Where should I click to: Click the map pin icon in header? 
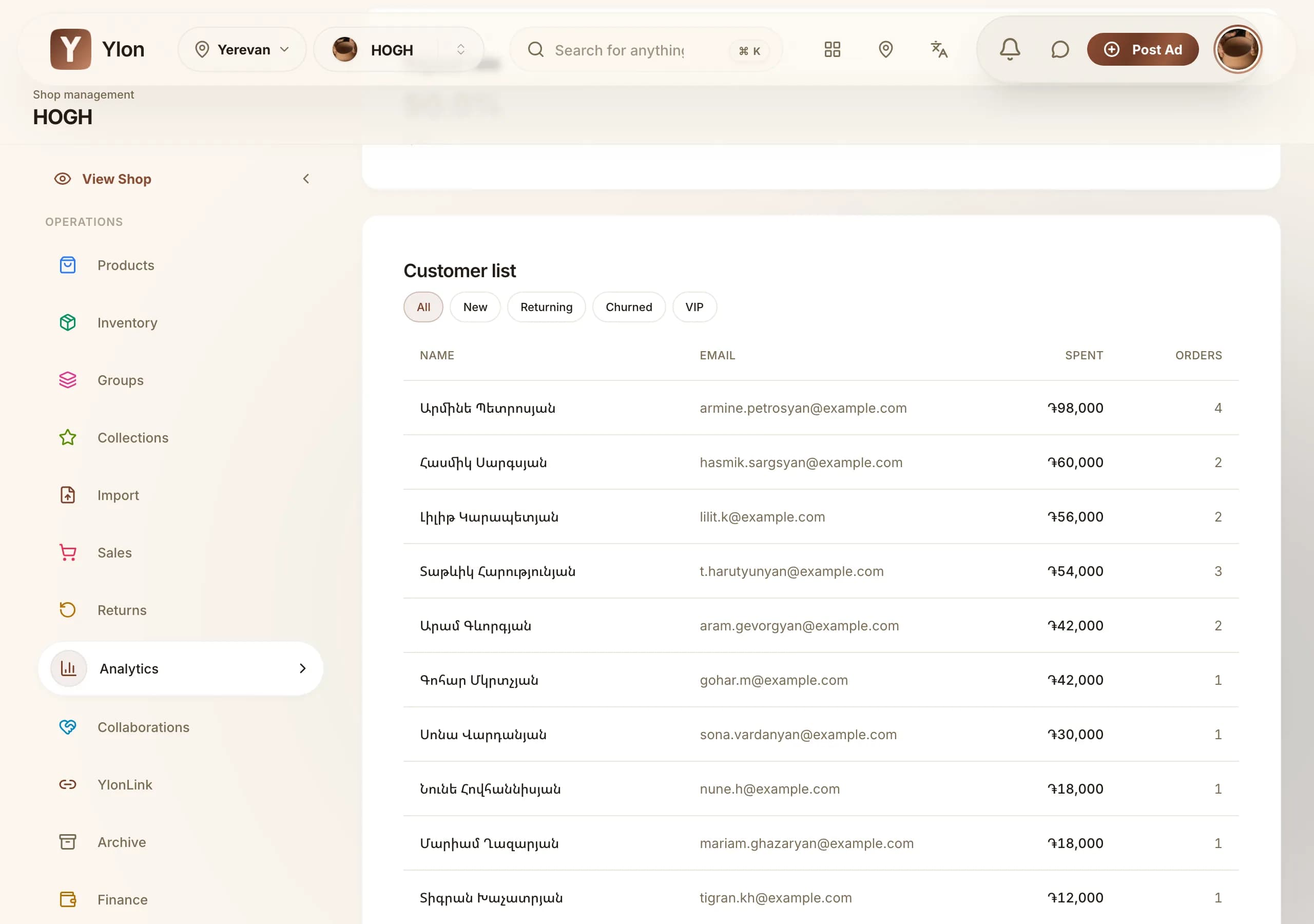point(885,49)
